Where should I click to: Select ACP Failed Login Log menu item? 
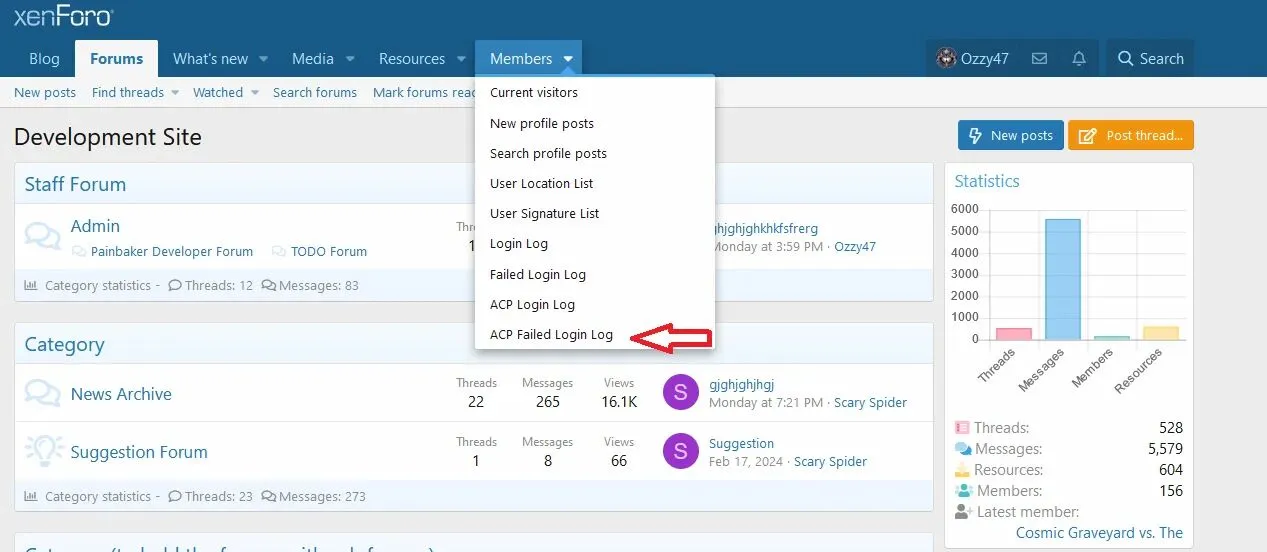pos(551,335)
